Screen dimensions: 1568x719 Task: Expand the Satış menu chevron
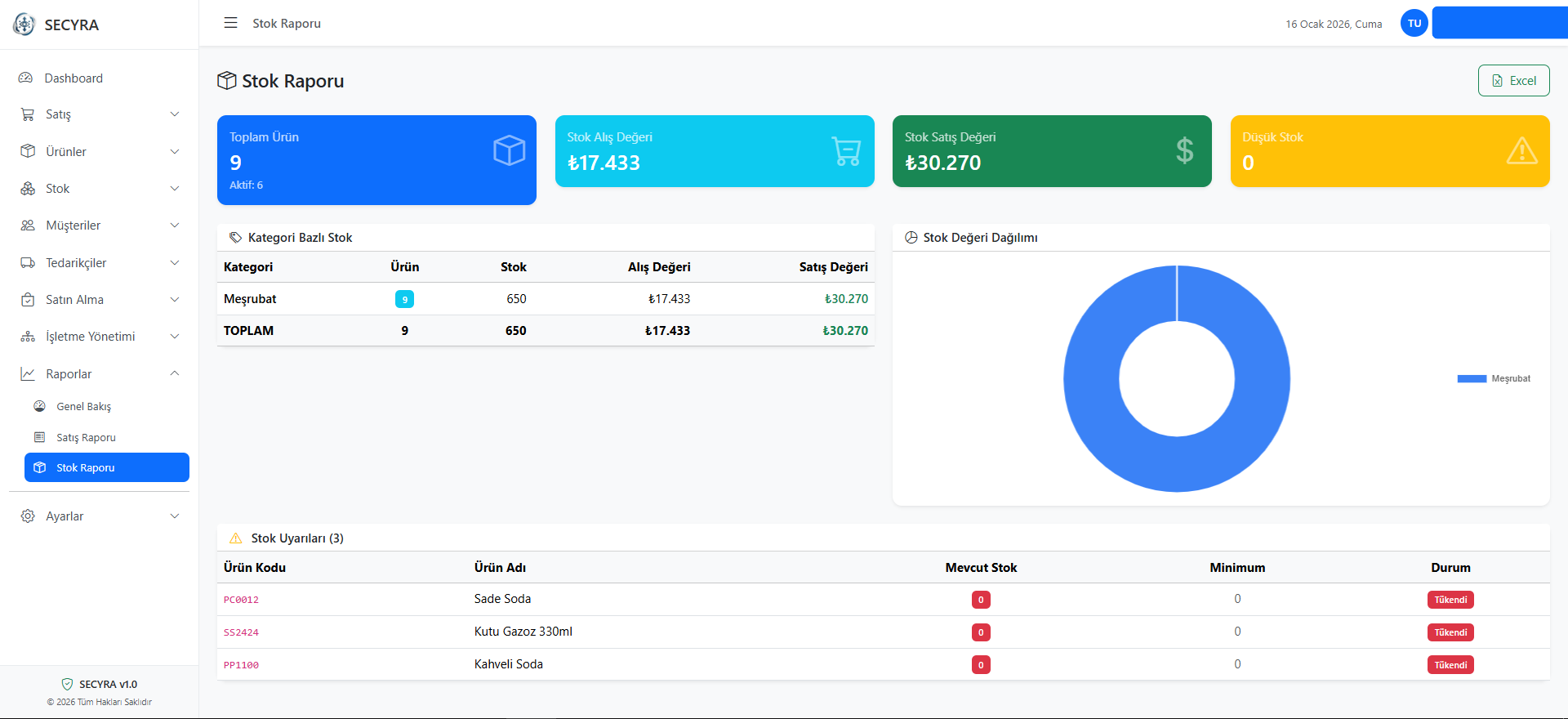click(174, 114)
